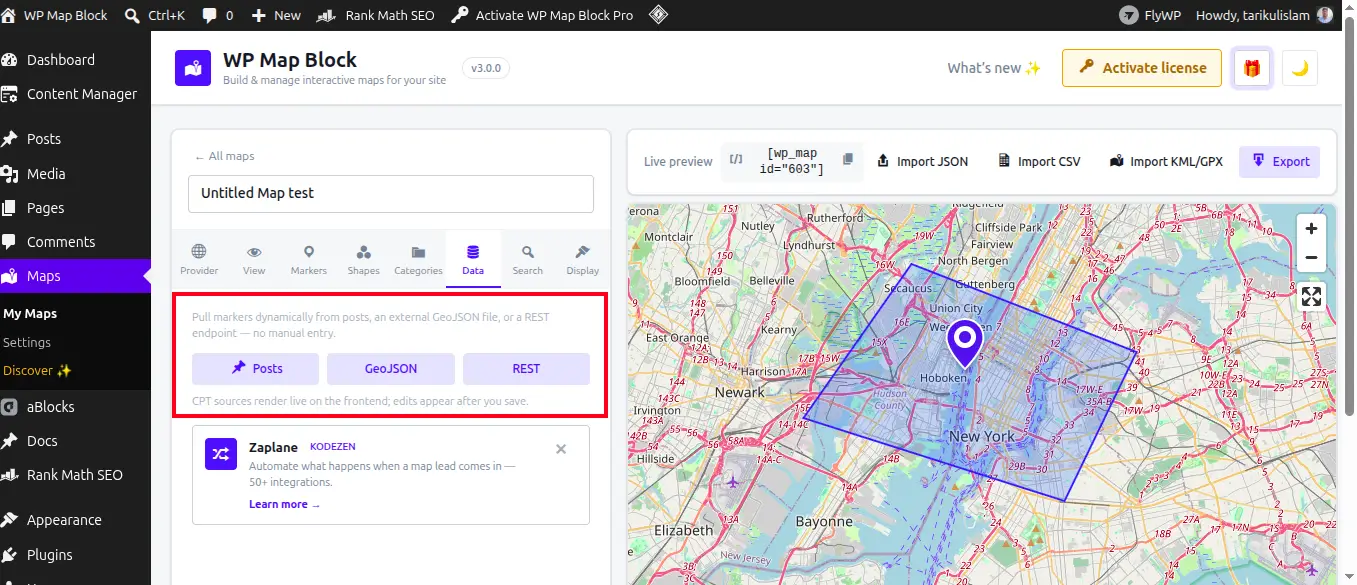Click WP Map Block site name in admin bar
Screen dimensions: 1357x585
tap(56, 15)
